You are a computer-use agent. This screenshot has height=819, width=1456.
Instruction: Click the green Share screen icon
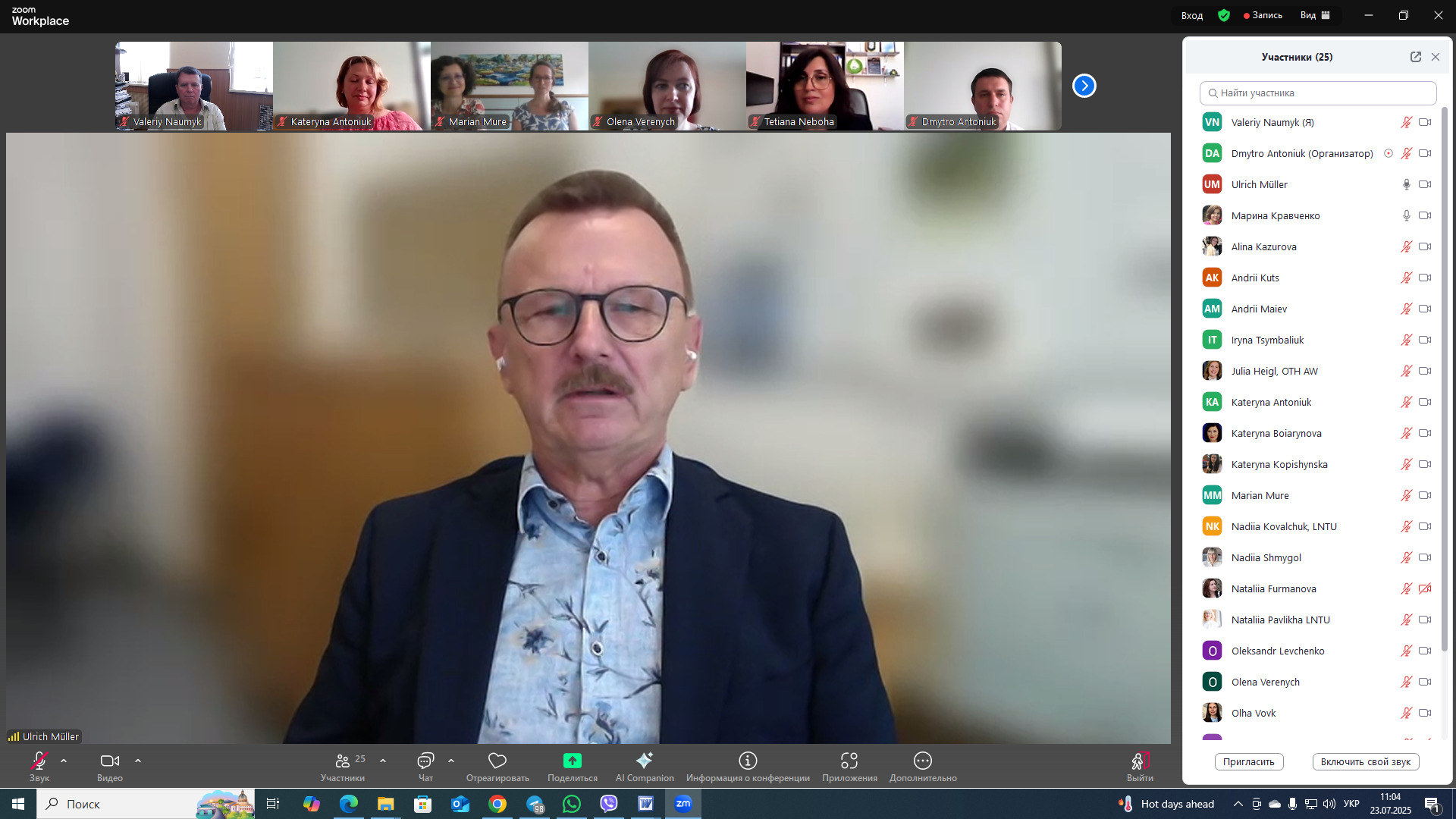[572, 761]
